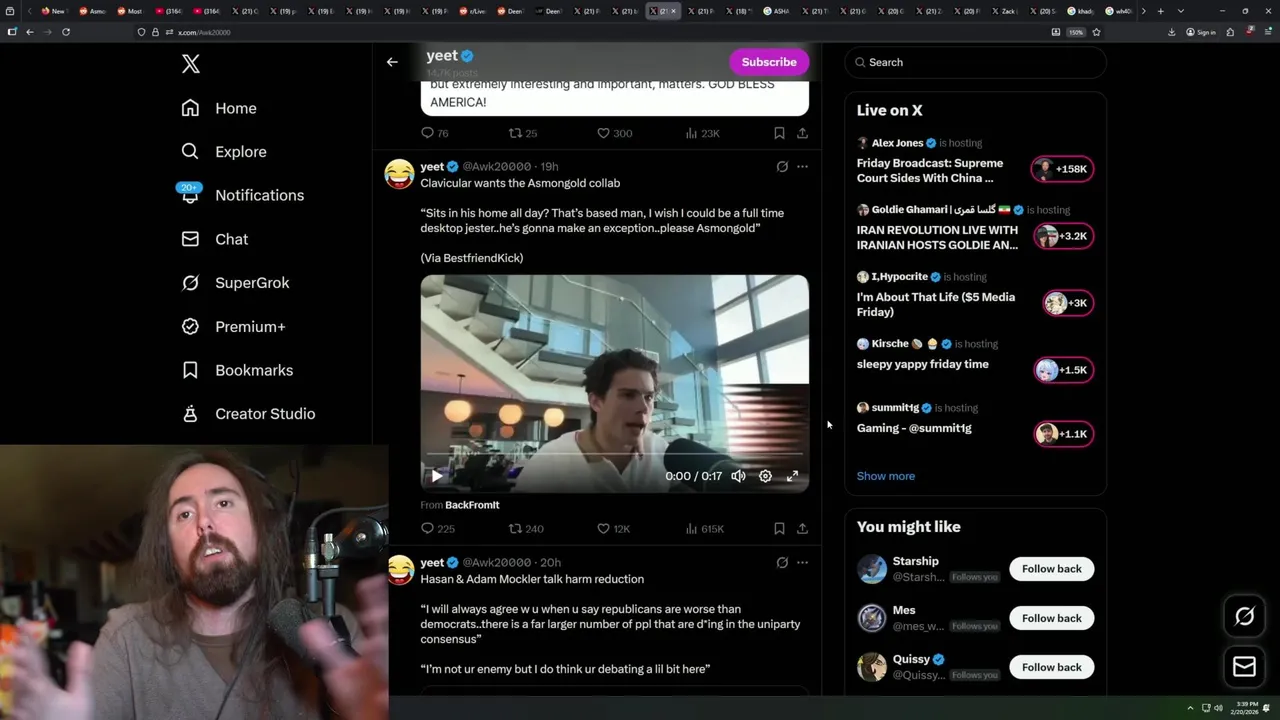Share the GOD BLESS AMERICA post
The height and width of the screenshot is (720, 1280).
point(802,133)
